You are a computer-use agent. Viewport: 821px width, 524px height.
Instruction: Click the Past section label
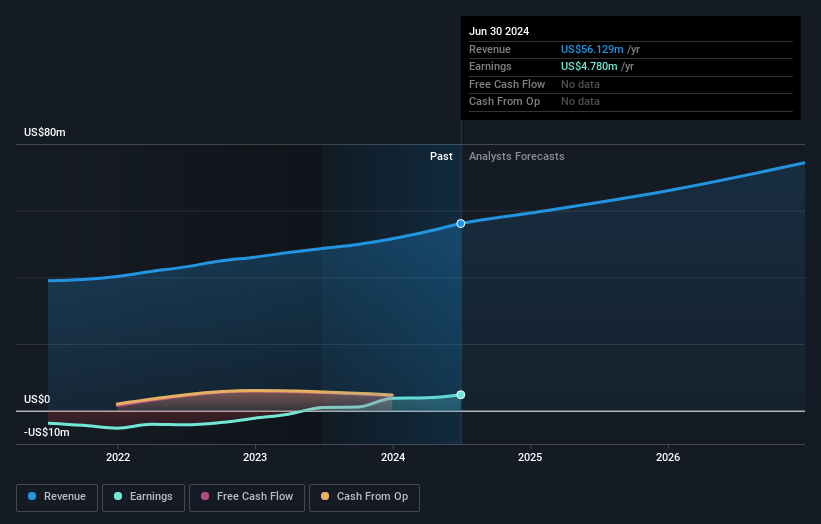coord(441,157)
